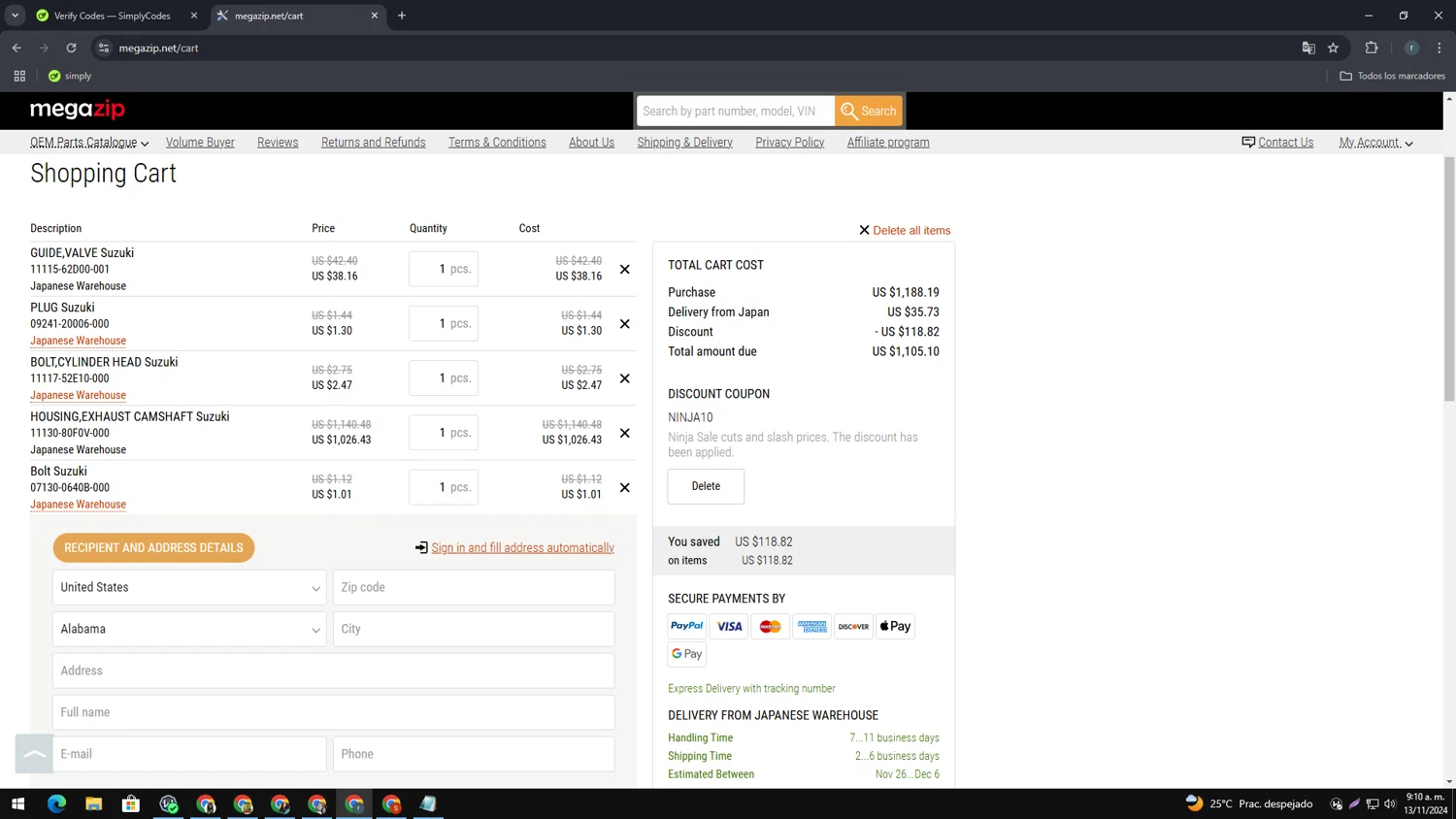The image size is (1456, 819).
Task: Remove GUIDE,VALVE Suzuki item with X
Action: click(x=625, y=269)
